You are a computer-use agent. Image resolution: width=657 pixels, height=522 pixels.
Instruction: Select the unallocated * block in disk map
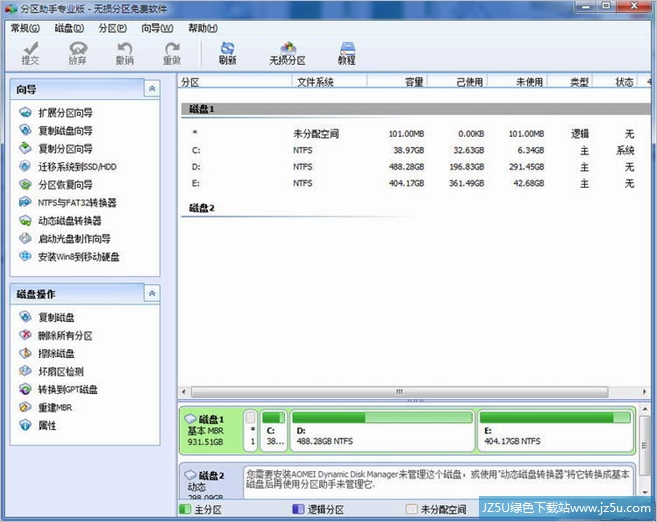click(x=251, y=431)
